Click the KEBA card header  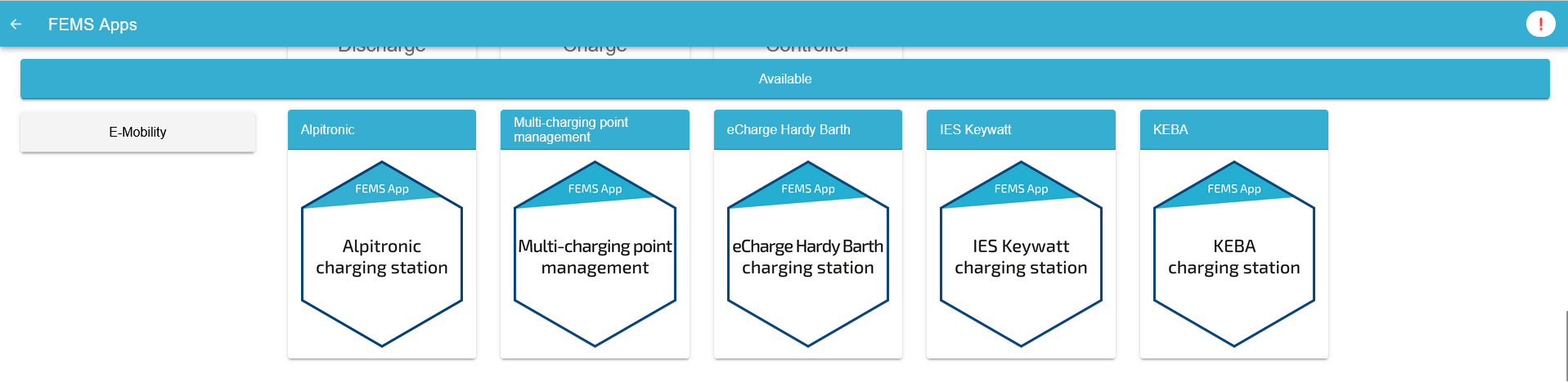pyautogui.click(x=1234, y=129)
